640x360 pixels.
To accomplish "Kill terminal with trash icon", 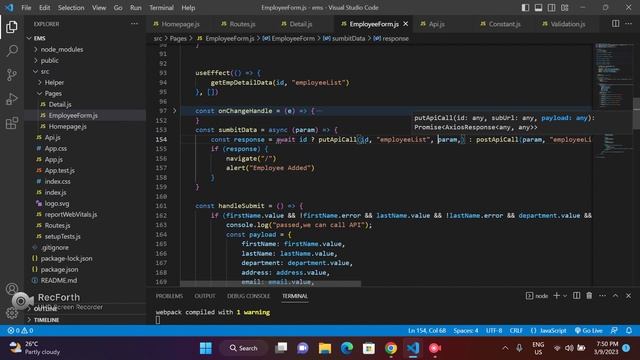I will [589, 296].
